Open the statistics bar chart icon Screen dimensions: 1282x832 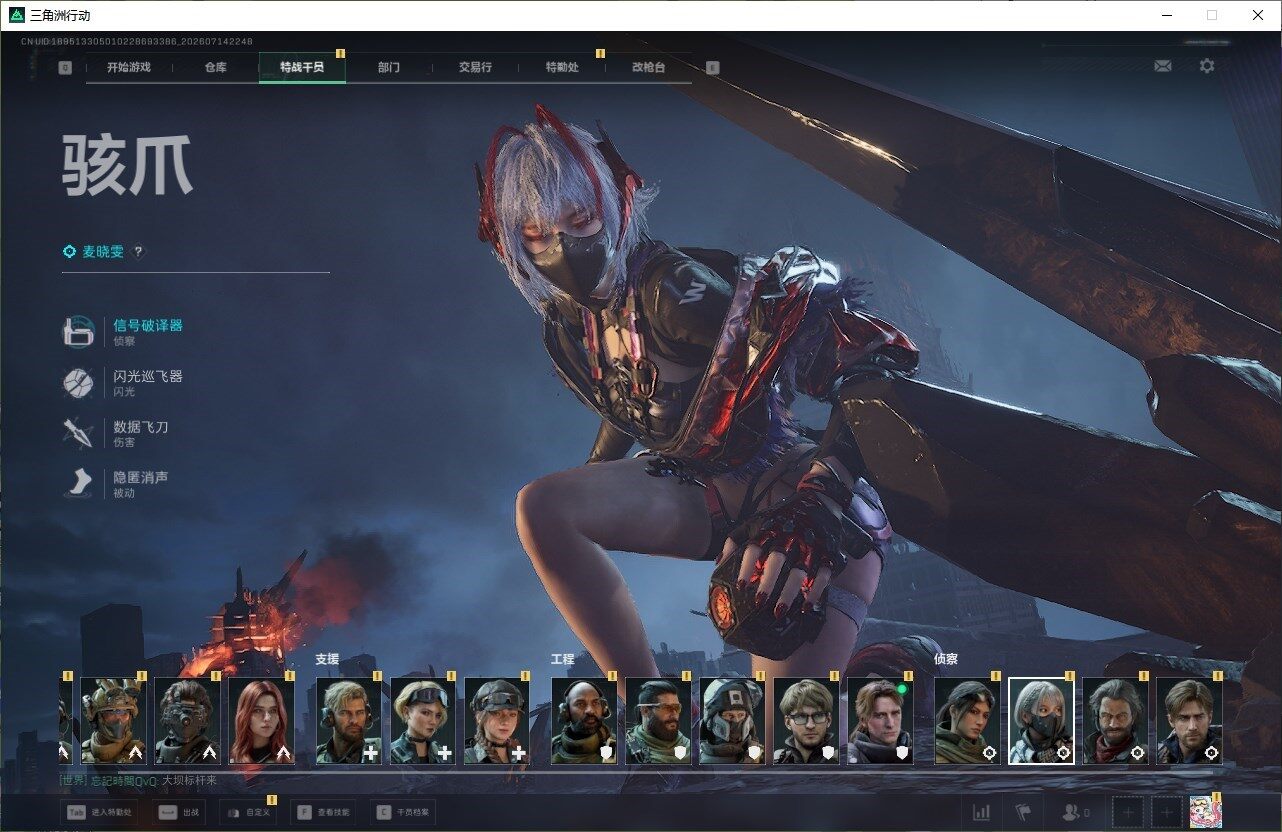tap(982, 813)
